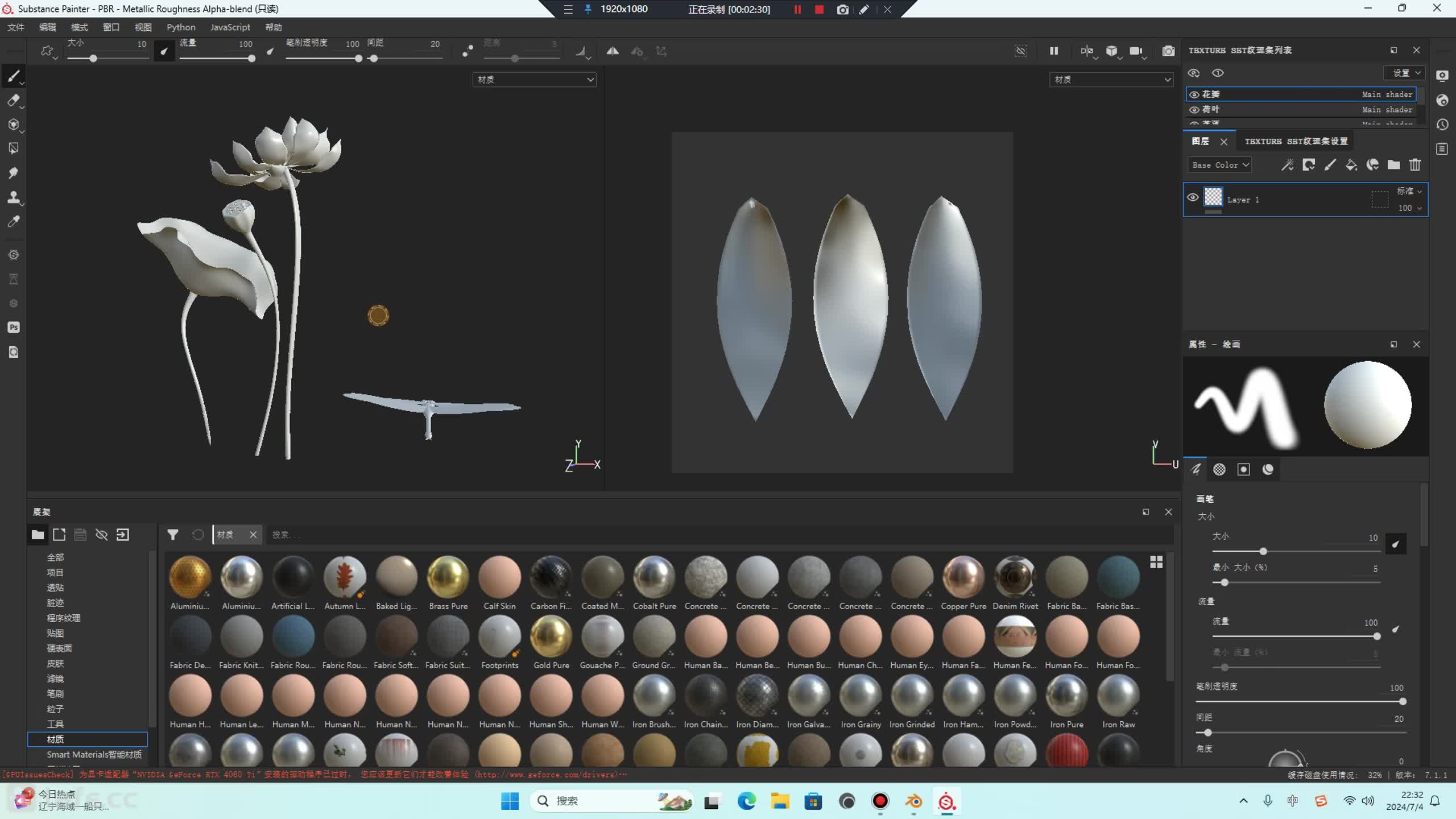Viewport: 1456px width, 819px height.
Task: Open the Python menu
Action: tap(181, 27)
